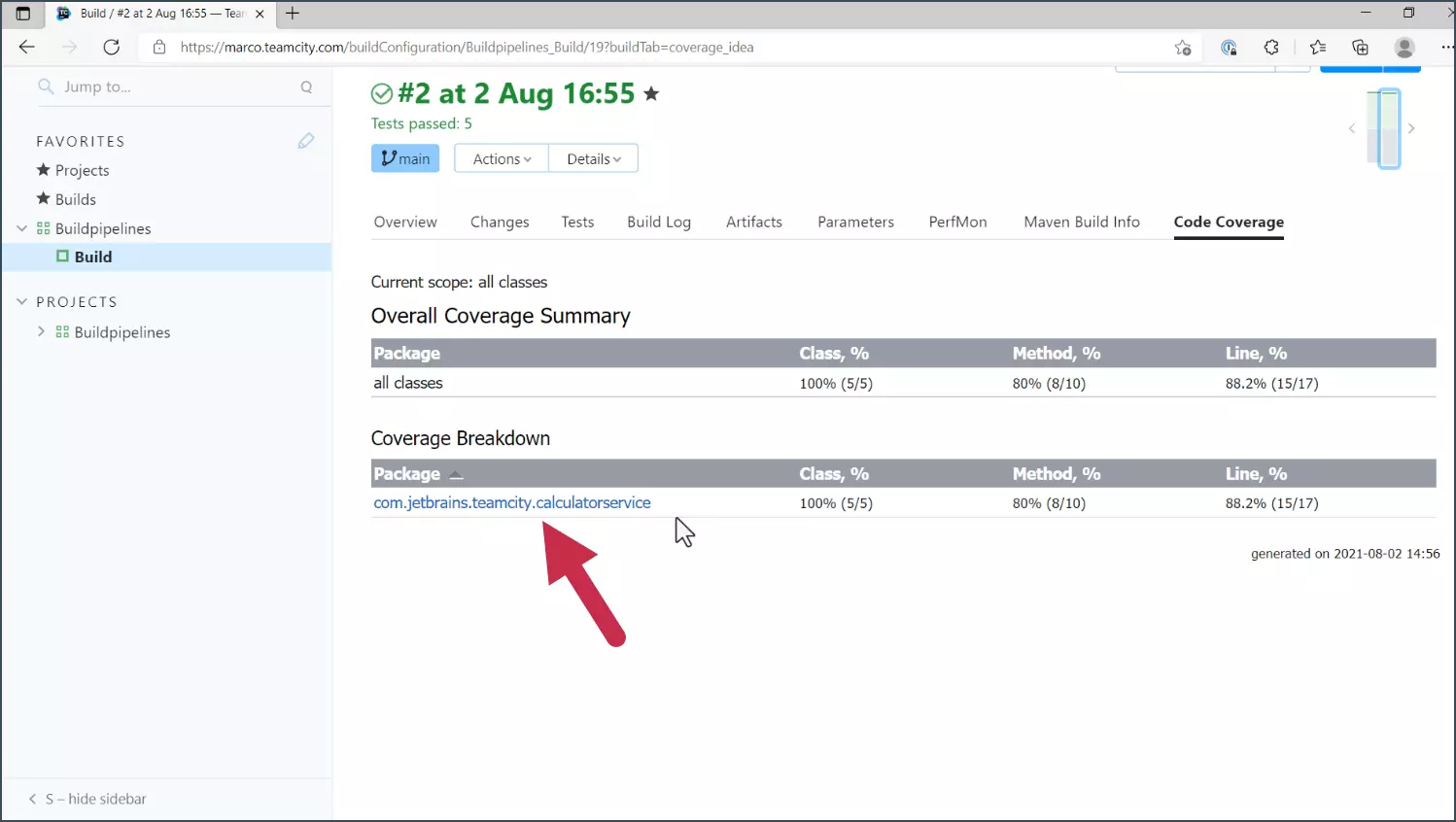Image resolution: width=1456 pixels, height=822 pixels.
Task: Collapse the Buildpipelines favorites tree node
Action: (22, 228)
